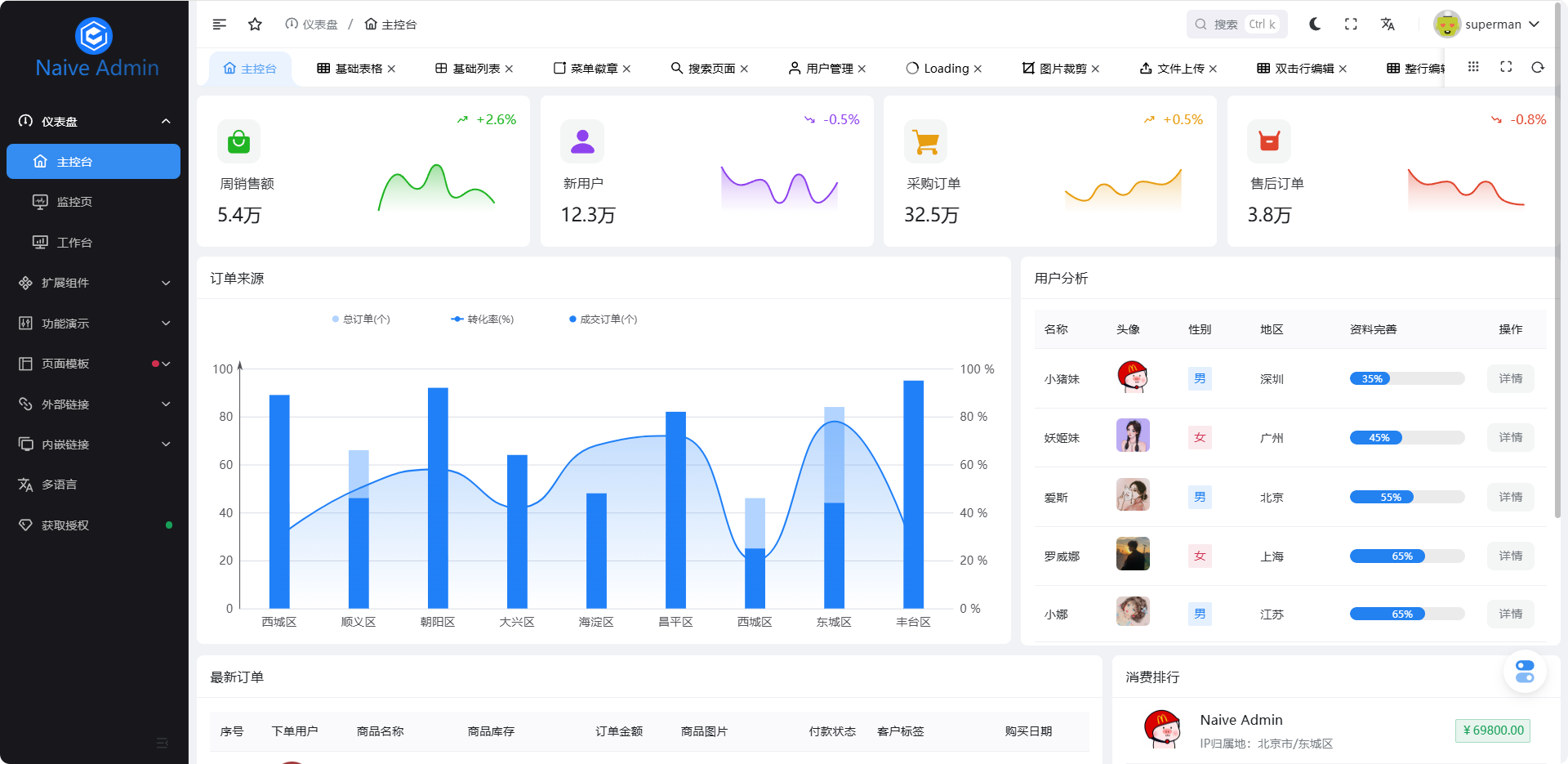The image size is (1568, 764).
Task: Click the floating settings toggle button
Action: (1524, 672)
